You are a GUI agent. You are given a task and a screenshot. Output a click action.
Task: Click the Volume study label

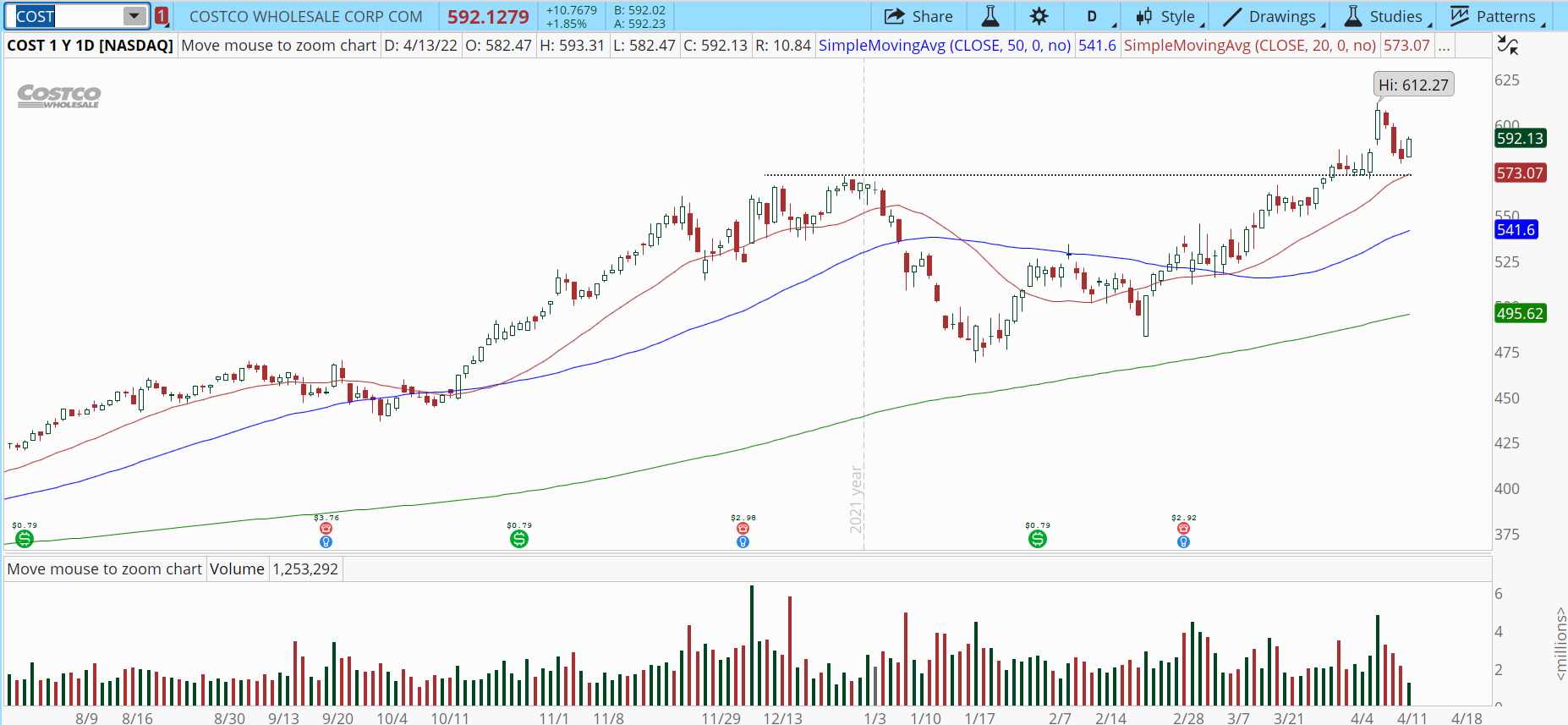tap(237, 569)
